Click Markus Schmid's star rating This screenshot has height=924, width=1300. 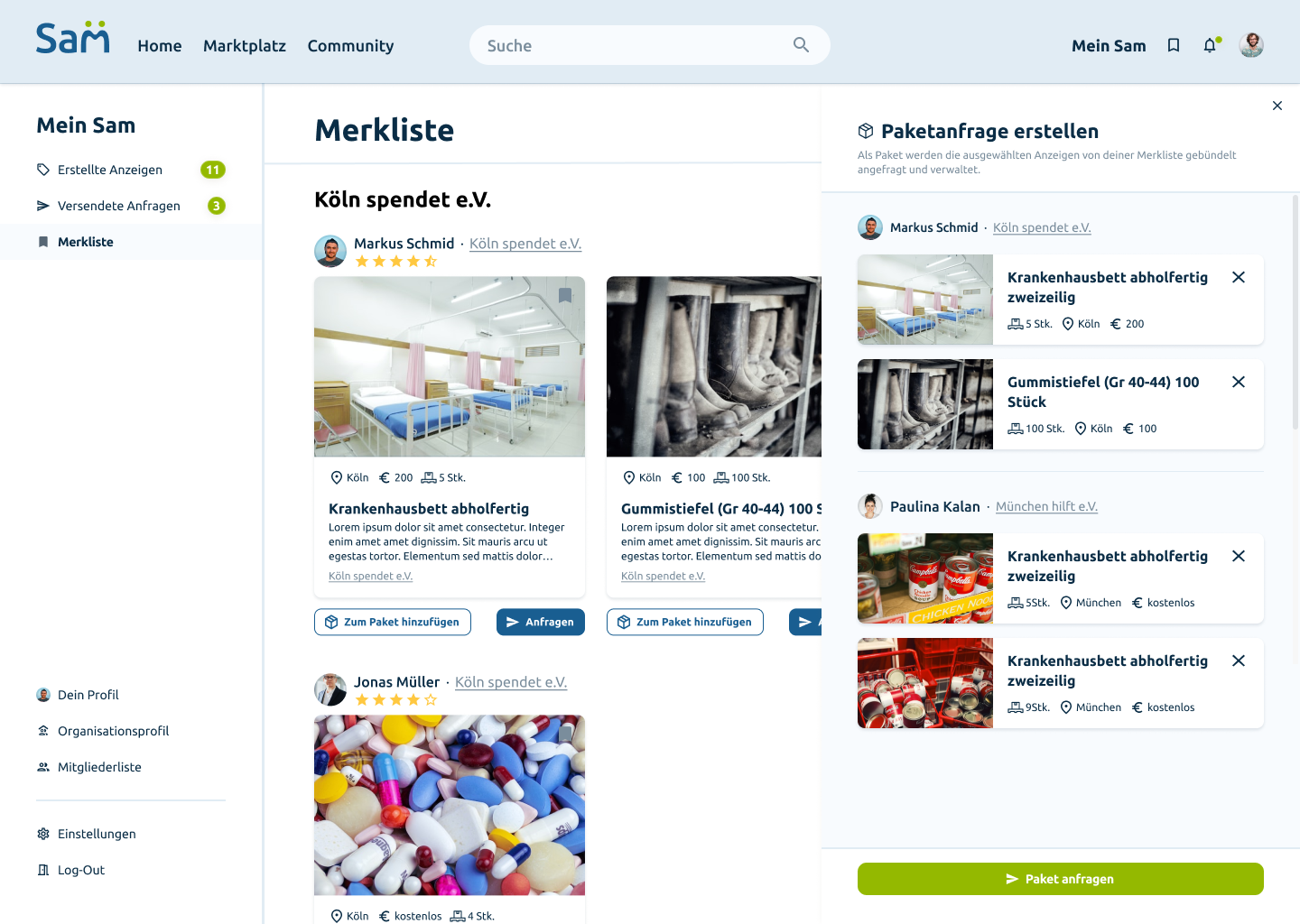point(396,262)
